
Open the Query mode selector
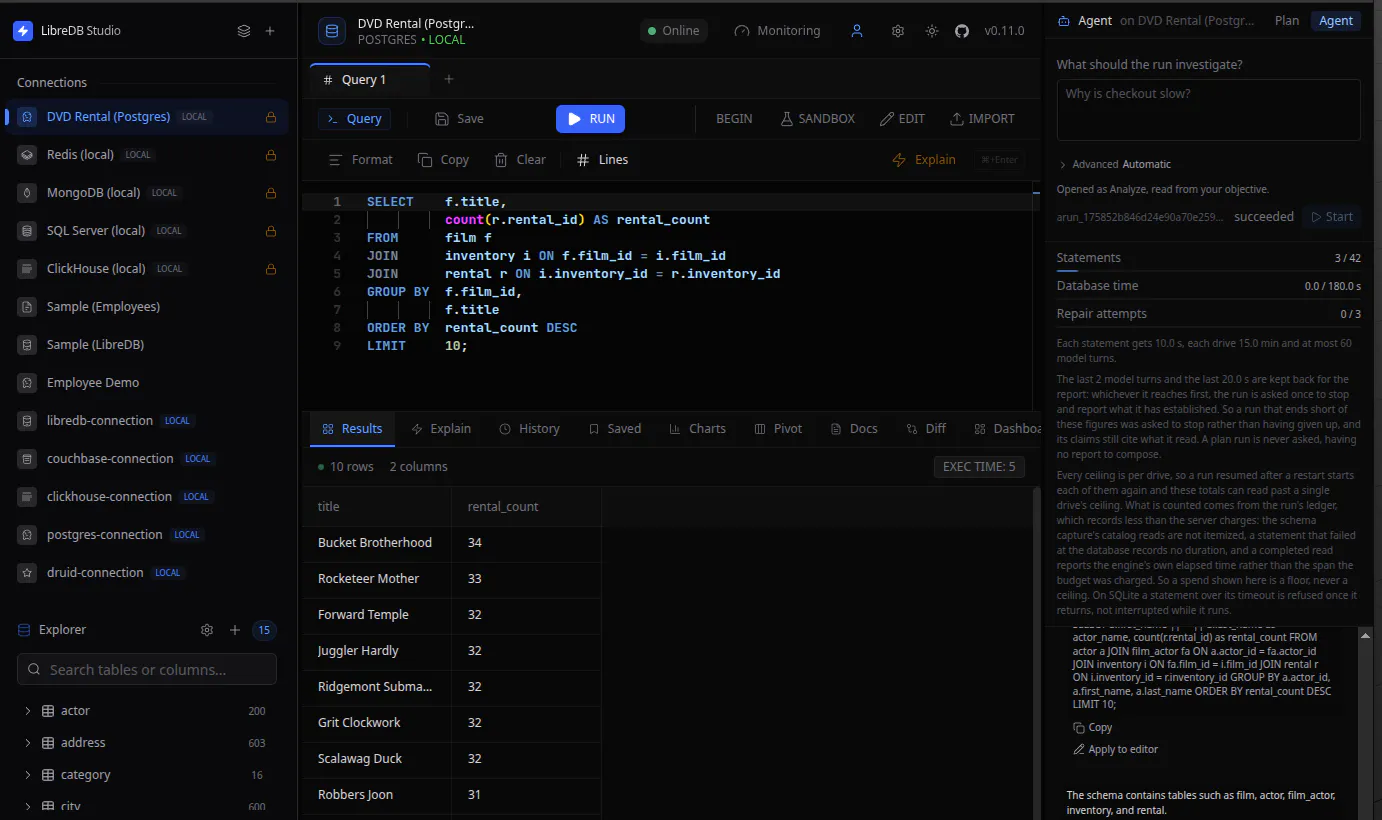354,119
